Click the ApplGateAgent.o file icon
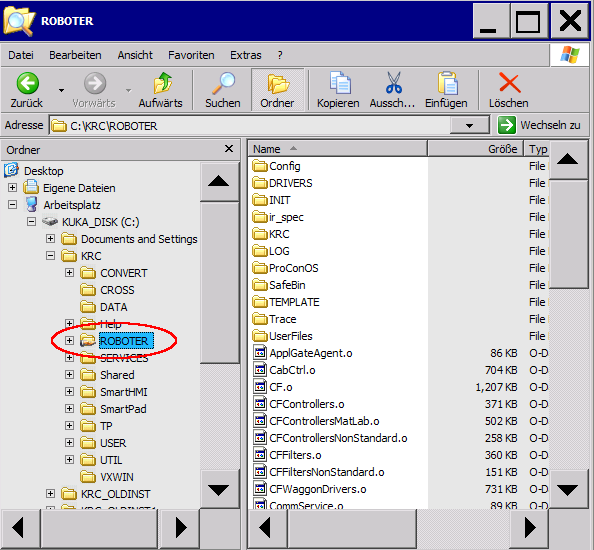 260,353
